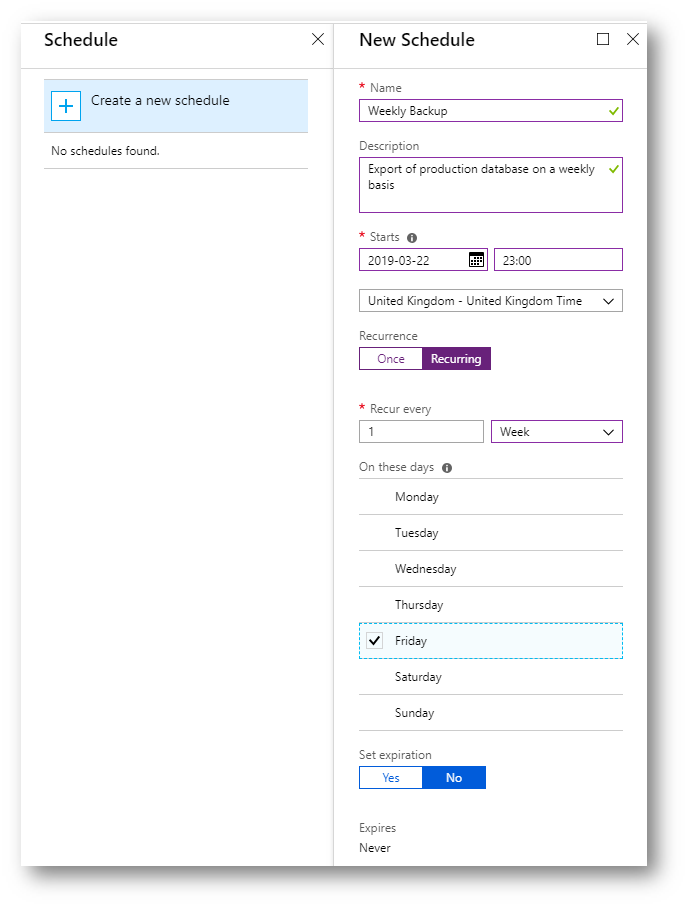Select the Recurring recurrence option
This screenshot has width=689, height=908.
tap(456, 358)
